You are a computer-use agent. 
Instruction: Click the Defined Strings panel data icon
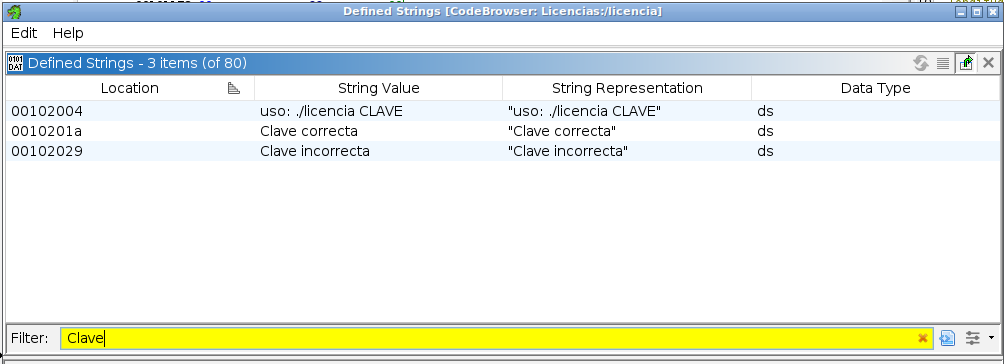[x=15, y=63]
